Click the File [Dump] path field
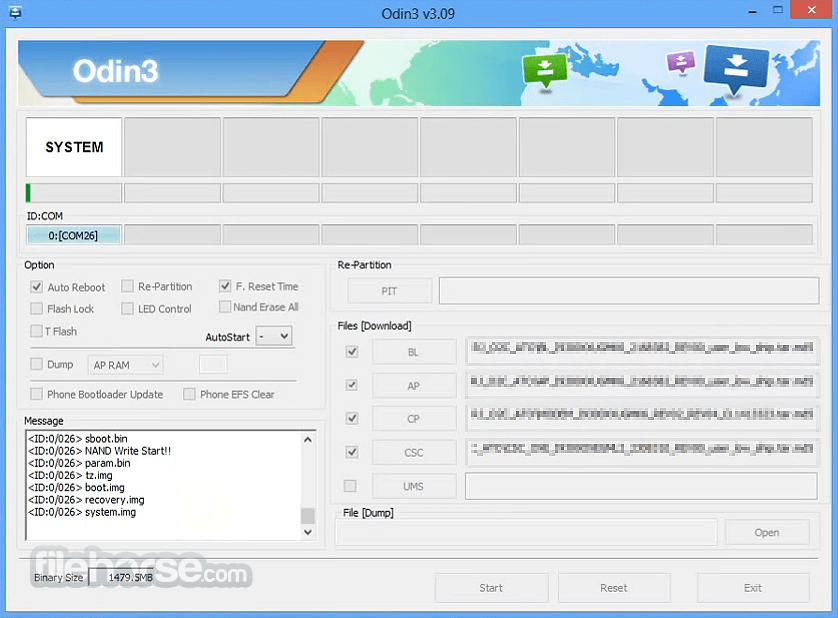Screen dimensions: 838x618 [526, 532]
